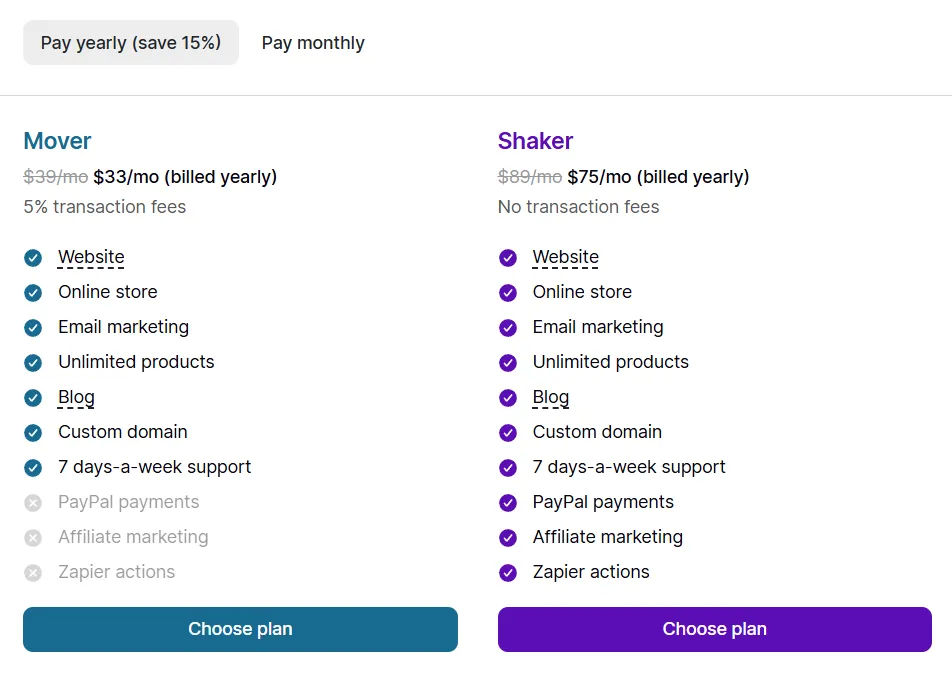Image resolution: width=952 pixels, height=693 pixels.
Task: Click the disabled Zapier actions X icon
Action: (x=33, y=573)
